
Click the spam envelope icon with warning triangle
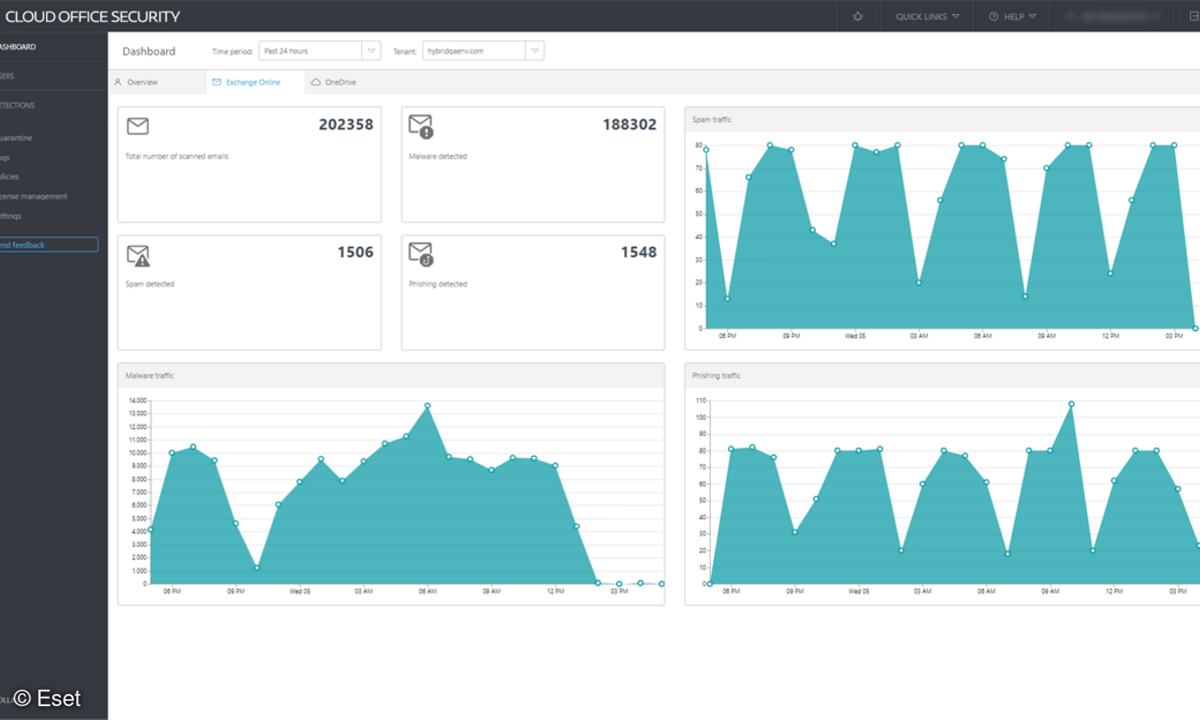[138, 255]
